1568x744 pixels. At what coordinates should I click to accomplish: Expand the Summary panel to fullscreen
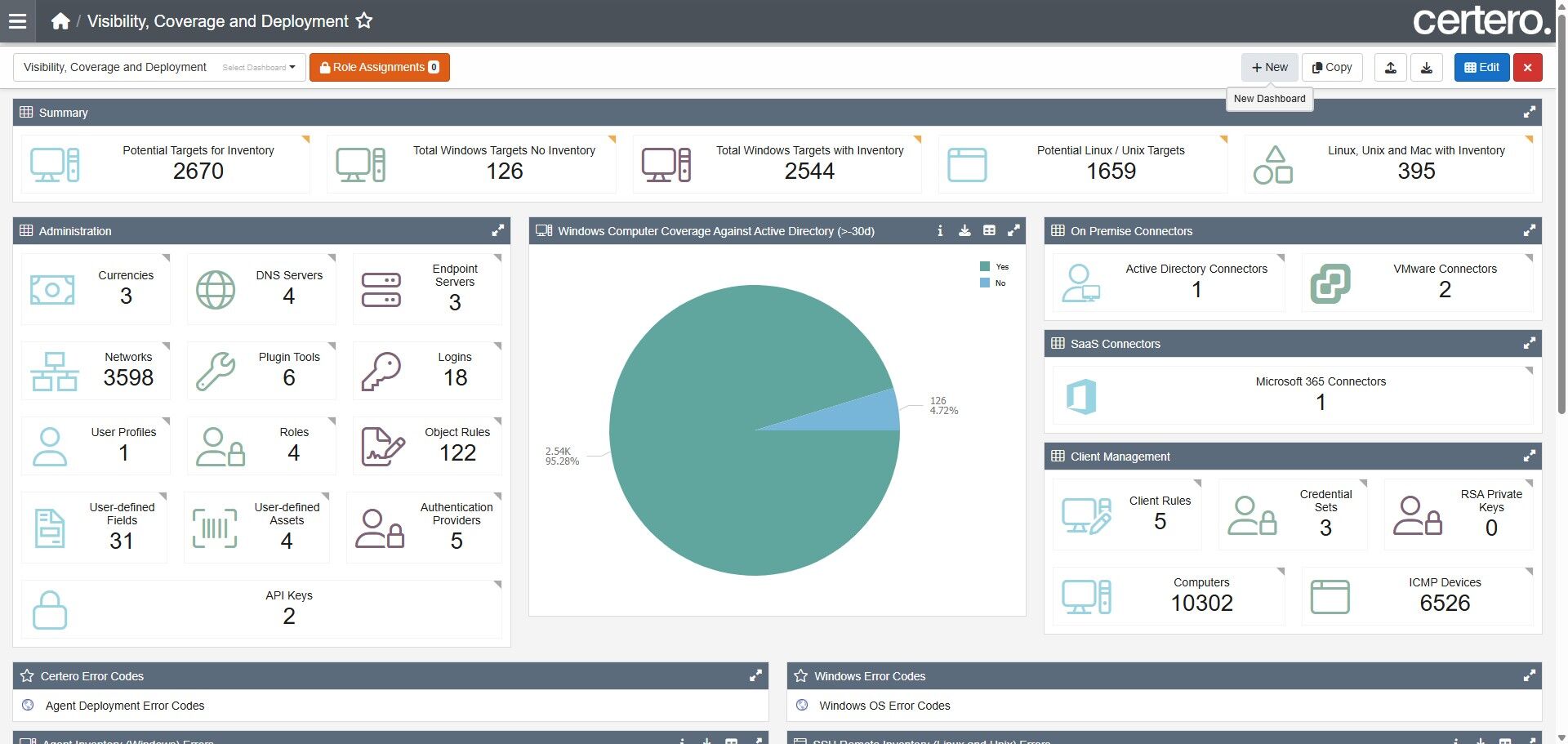(x=1530, y=113)
